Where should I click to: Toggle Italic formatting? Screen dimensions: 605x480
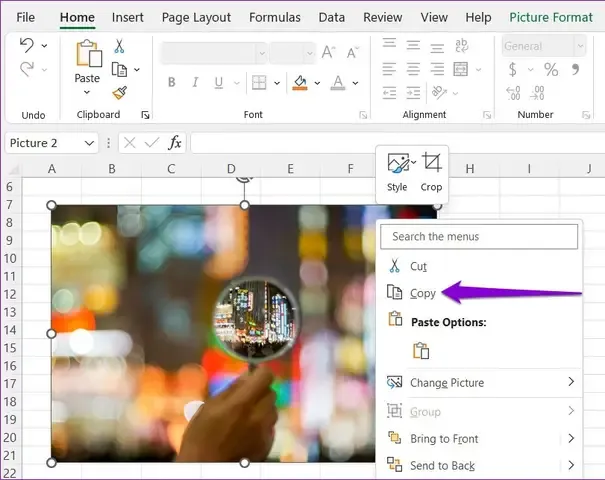point(195,82)
